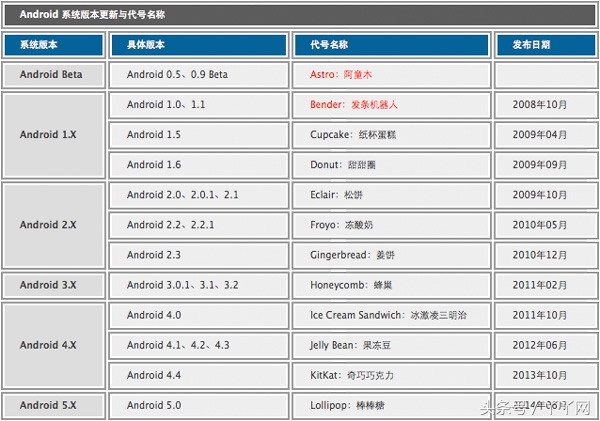This screenshot has height=421, width=600.
Task: Select the Jelly Bean codename cell
Action: pos(391,346)
